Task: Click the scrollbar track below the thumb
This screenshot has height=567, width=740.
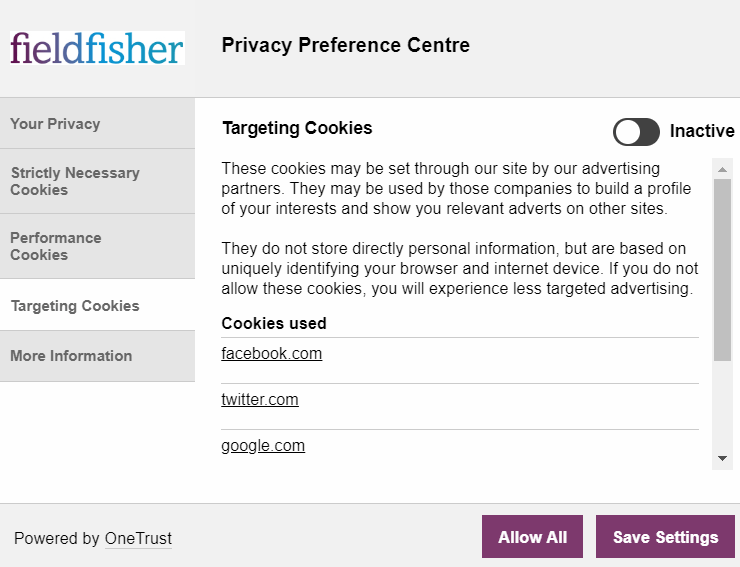Action: (722, 406)
